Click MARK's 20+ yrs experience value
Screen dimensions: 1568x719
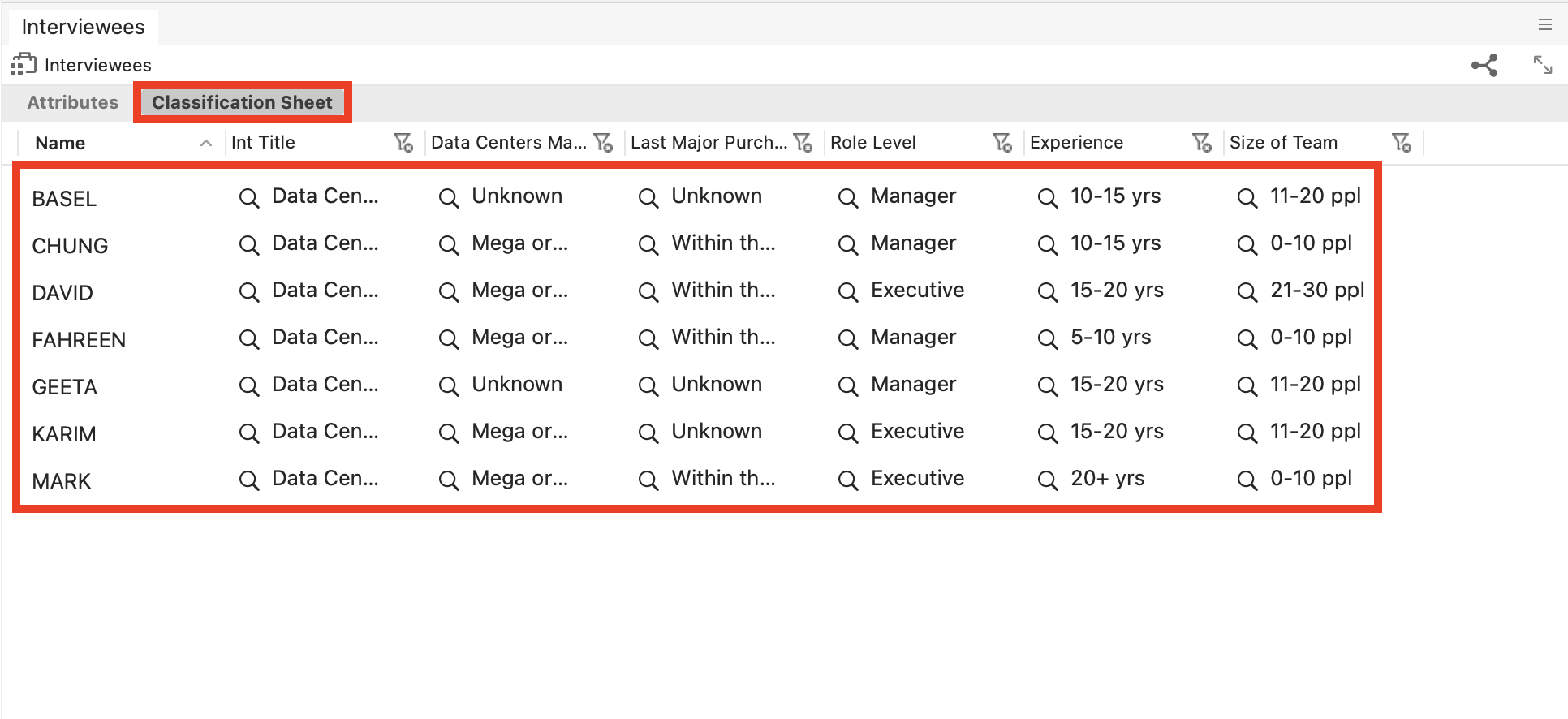(x=1107, y=479)
